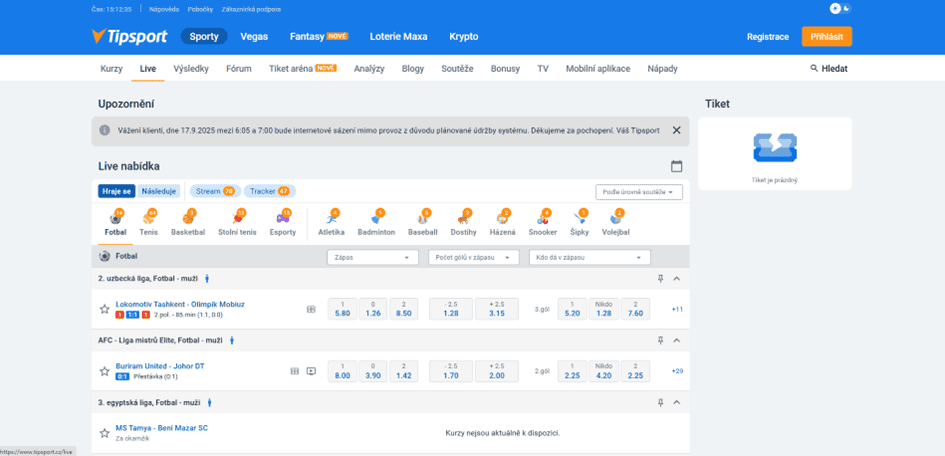Expand +29 more bets for Buriram match
Screen dimensions: 945x456
tap(677, 371)
